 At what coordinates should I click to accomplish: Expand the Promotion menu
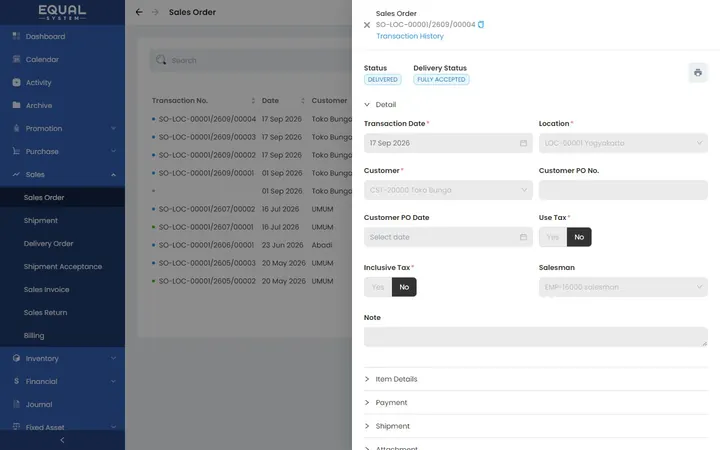[x=113, y=128]
